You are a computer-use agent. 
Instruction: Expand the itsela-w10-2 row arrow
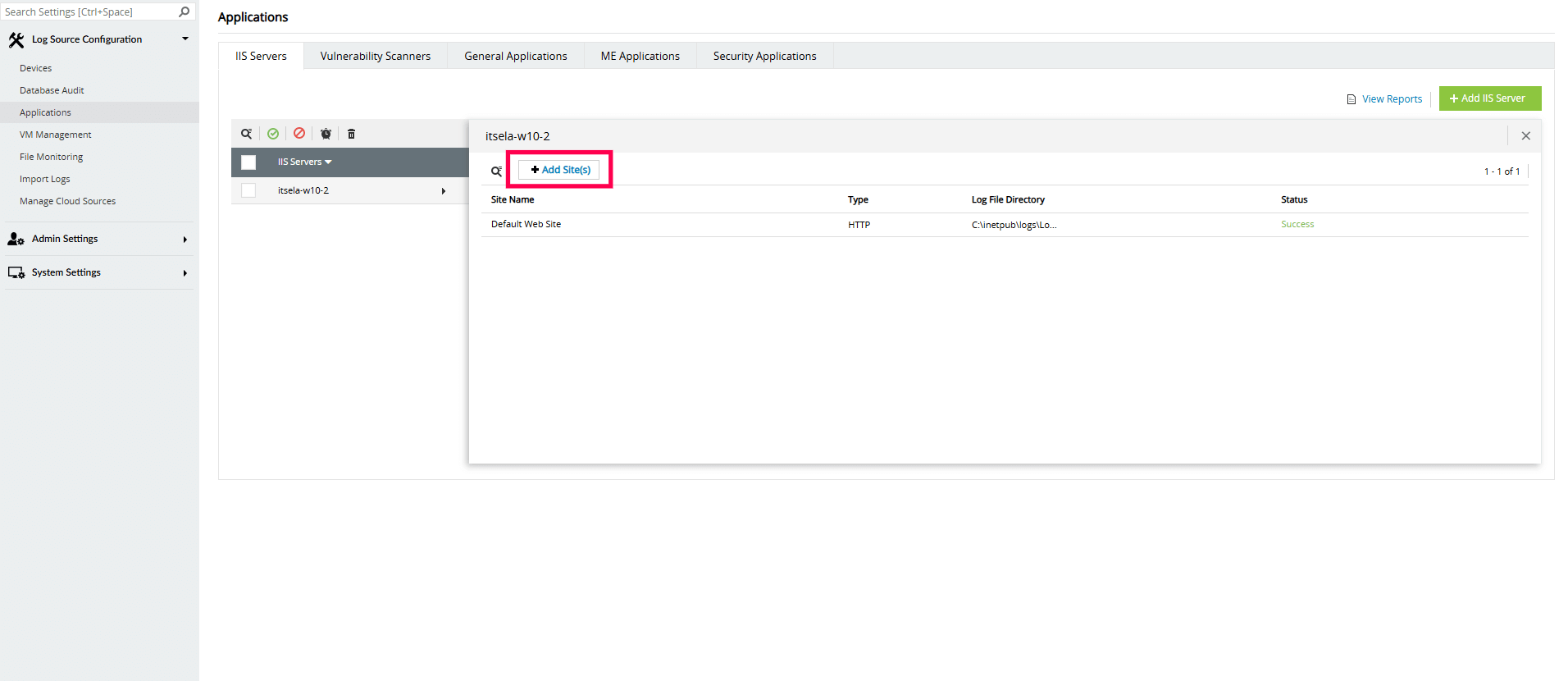pos(444,191)
